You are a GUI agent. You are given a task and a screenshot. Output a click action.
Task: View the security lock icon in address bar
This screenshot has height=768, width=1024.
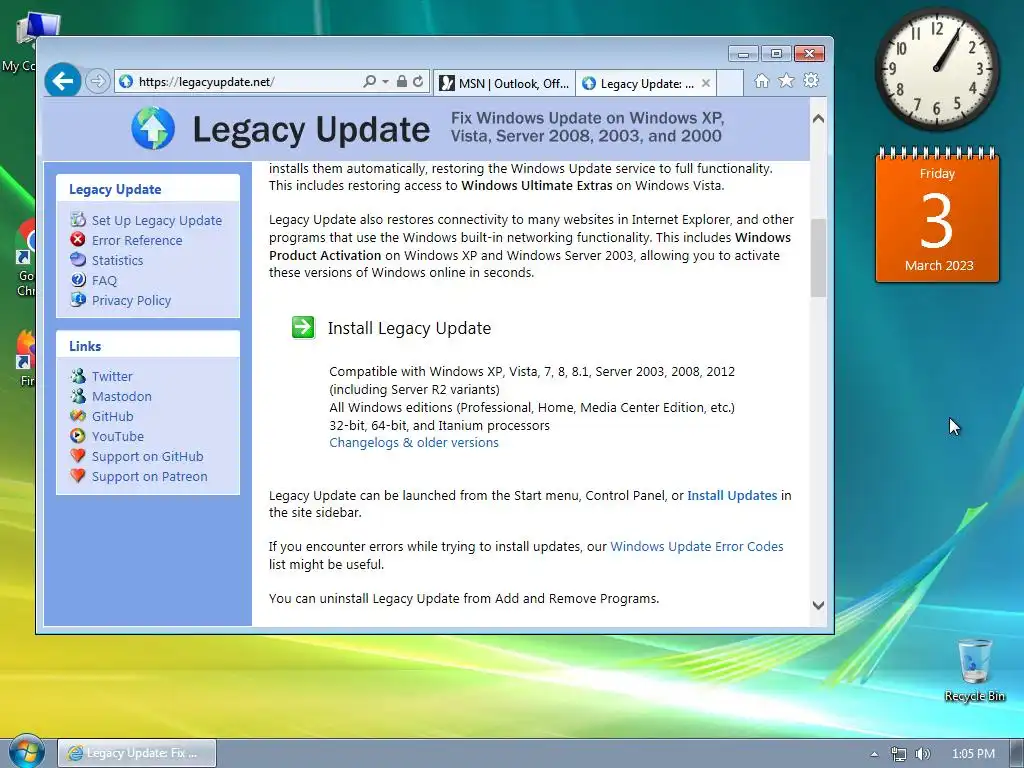click(x=402, y=82)
